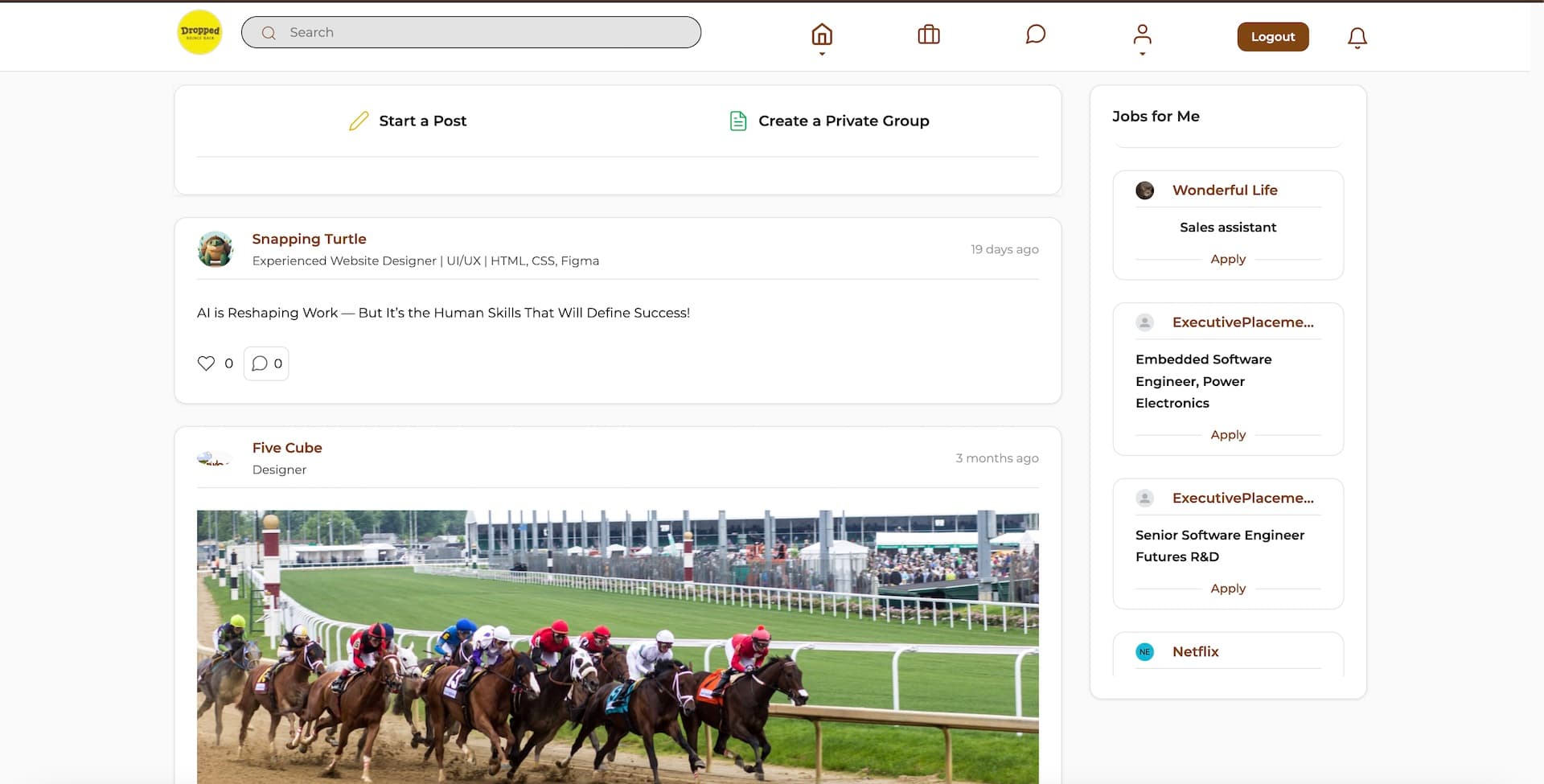Click the Dropped yellow logo
The image size is (1544, 784).
199,32
